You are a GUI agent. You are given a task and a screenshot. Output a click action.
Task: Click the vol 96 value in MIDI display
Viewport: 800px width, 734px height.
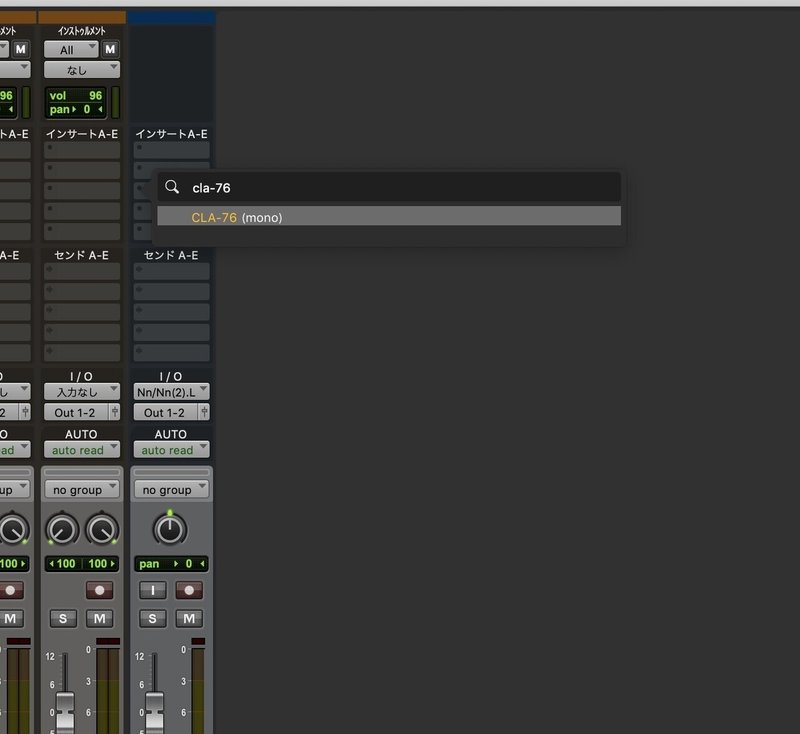pos(76,95)
